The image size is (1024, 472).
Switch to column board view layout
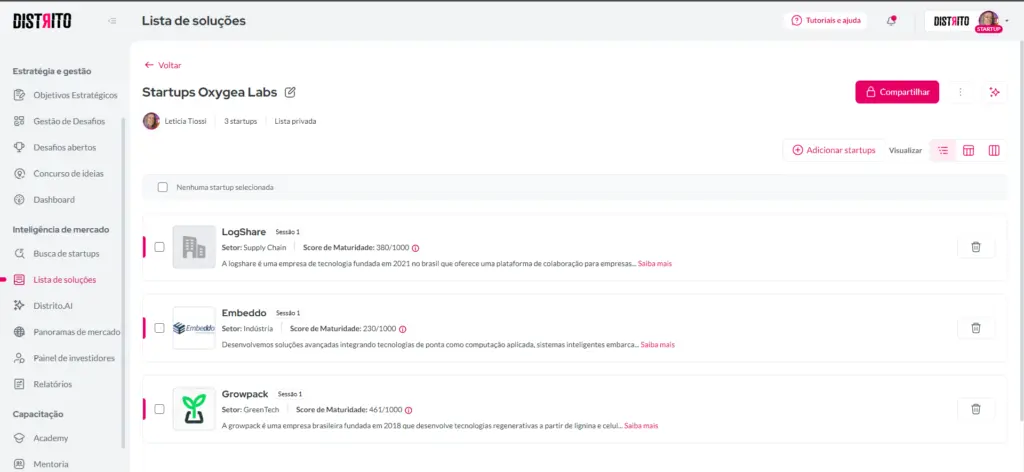click(x=994, y=150)
